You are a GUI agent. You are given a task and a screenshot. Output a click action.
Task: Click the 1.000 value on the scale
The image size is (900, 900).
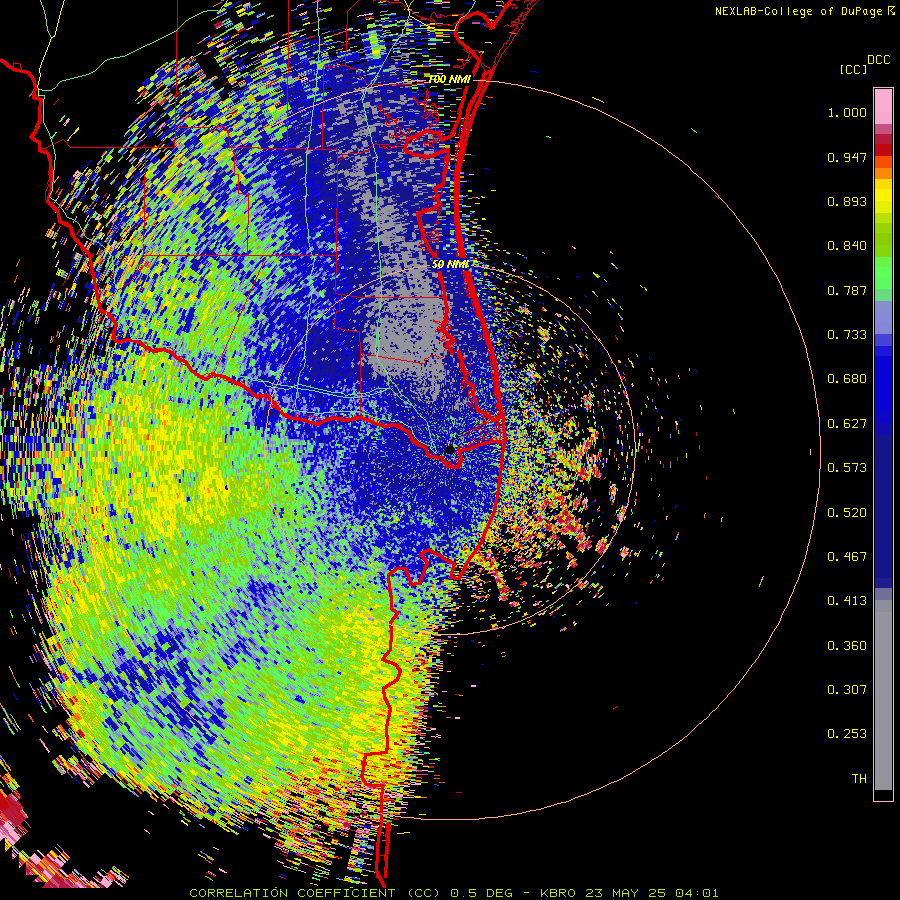point(847,112)
